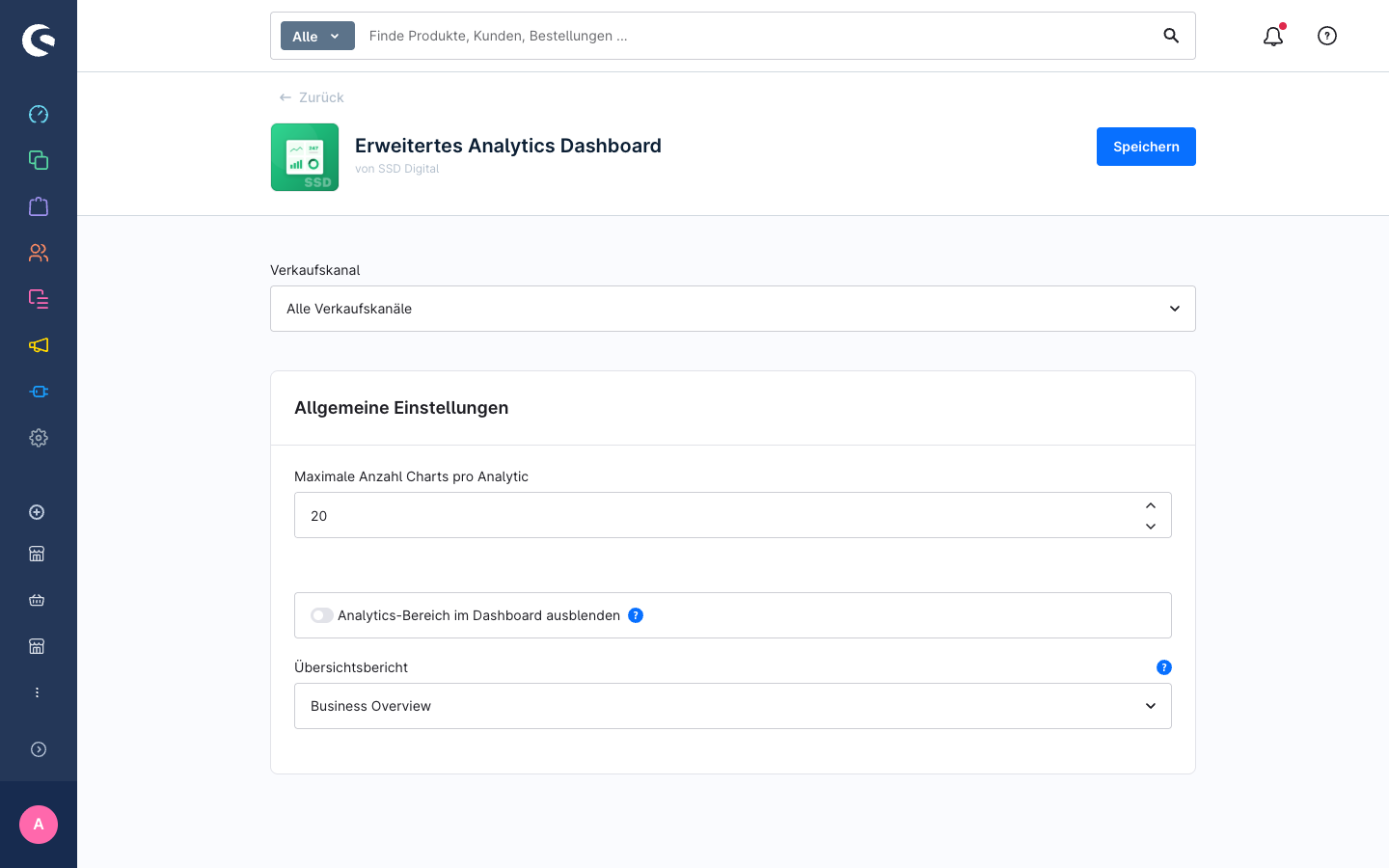Go back via the Zurück link
This screenshot has width=1389, height=868.
(312, 97)
